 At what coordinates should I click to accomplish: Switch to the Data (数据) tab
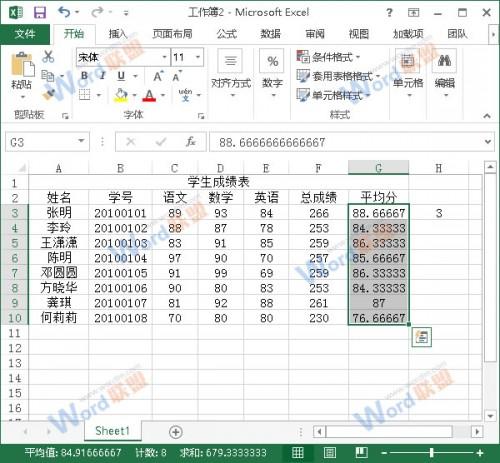tap(271, 34)
